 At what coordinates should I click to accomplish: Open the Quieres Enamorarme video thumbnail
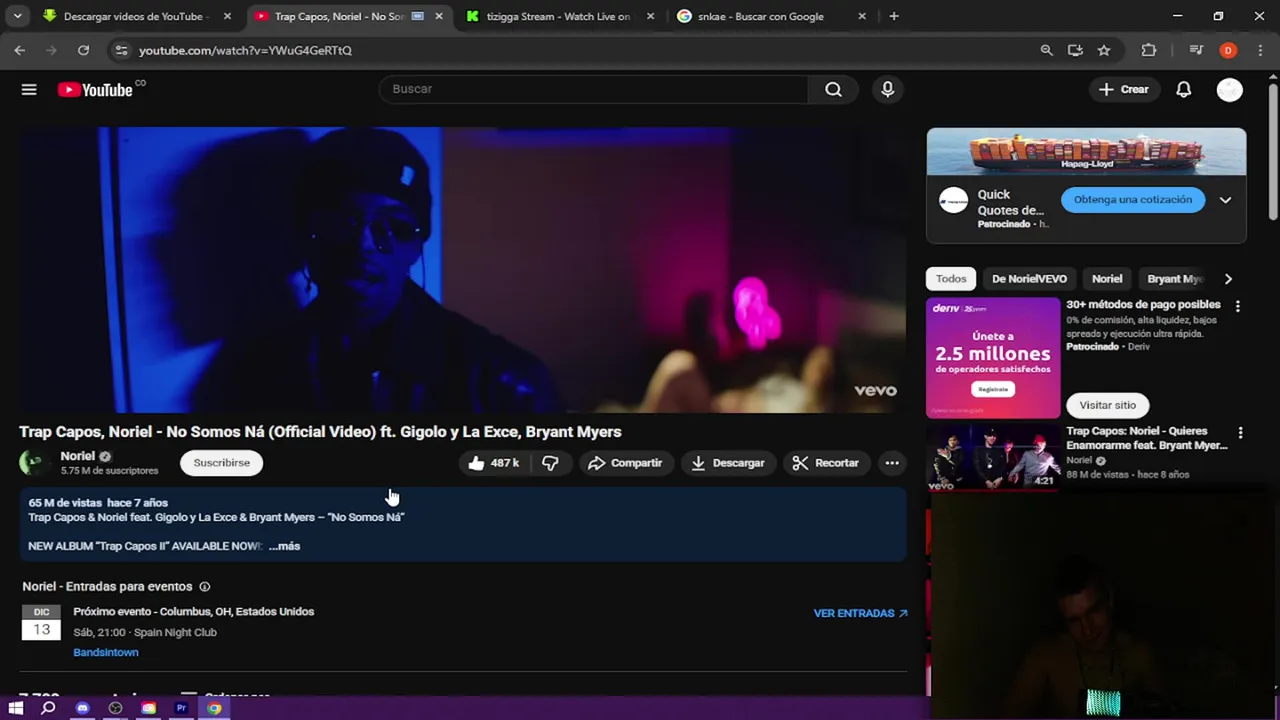pyautogui.click(x=993, y=457)
